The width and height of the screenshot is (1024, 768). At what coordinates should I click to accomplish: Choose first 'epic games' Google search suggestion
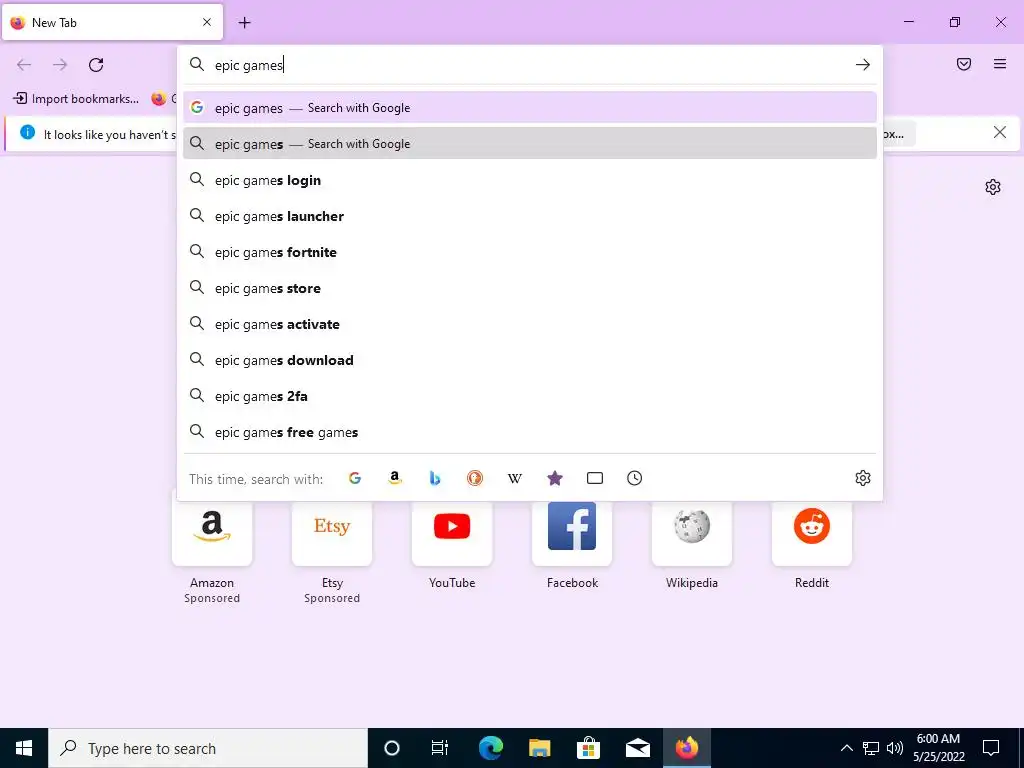(530, 108)
